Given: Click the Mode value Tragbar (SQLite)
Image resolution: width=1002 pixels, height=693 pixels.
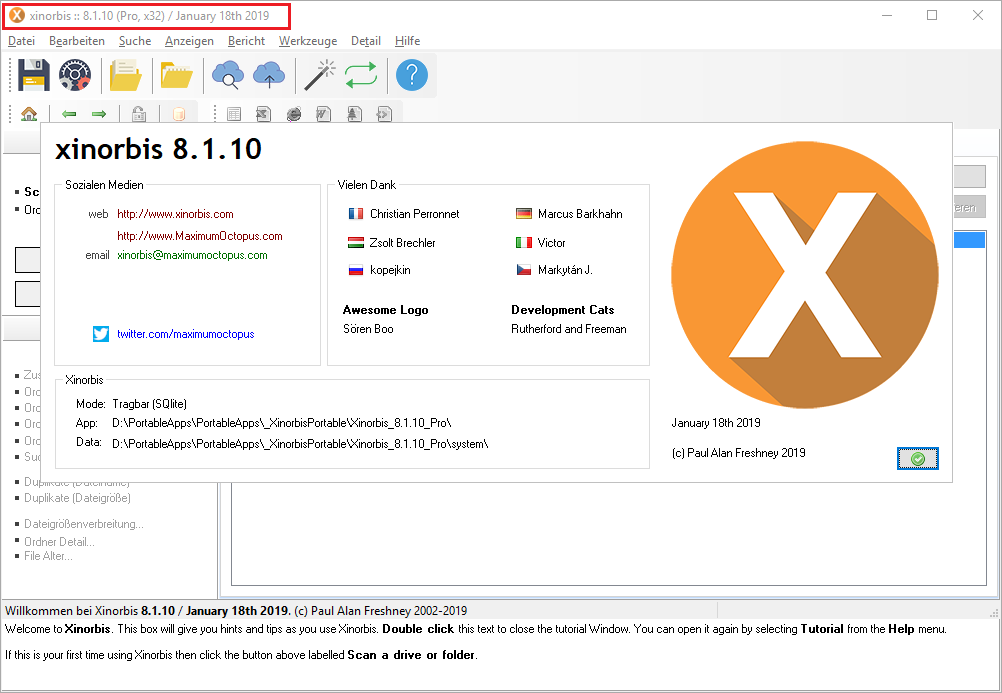Looking at the screenshot, I should point(150,404).
